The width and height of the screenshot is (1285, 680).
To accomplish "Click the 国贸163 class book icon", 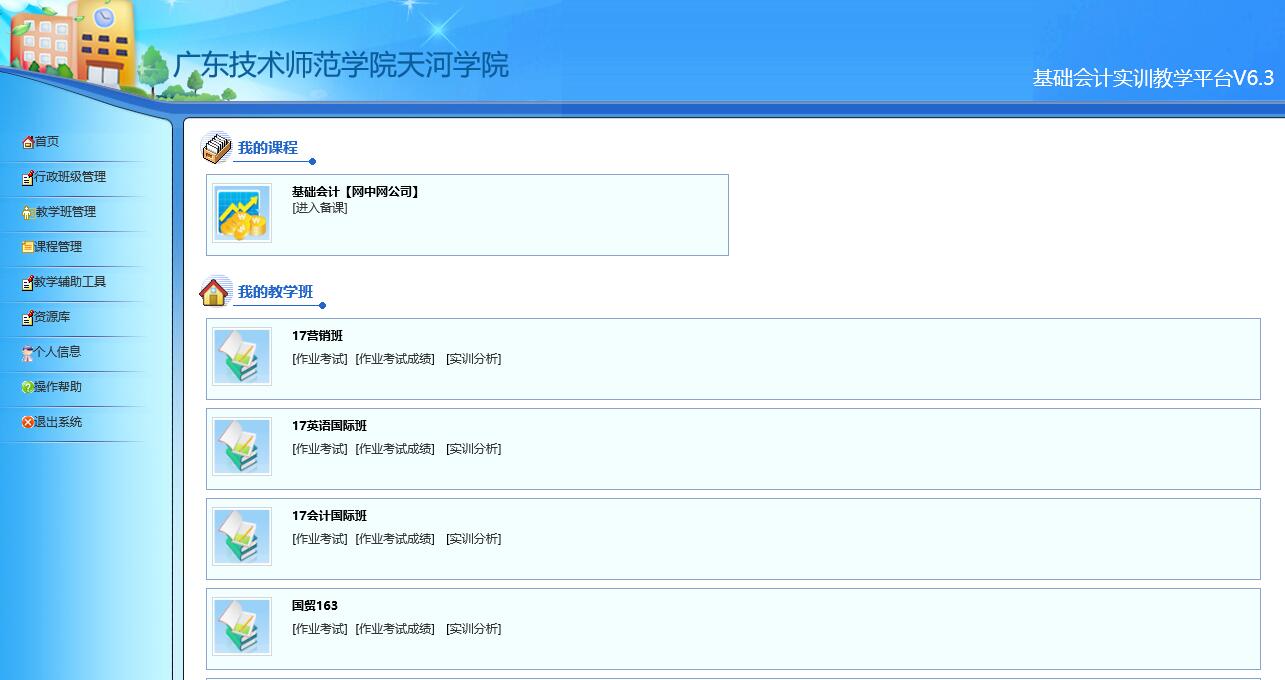I will pyautogui.click(x=242, y=627).
